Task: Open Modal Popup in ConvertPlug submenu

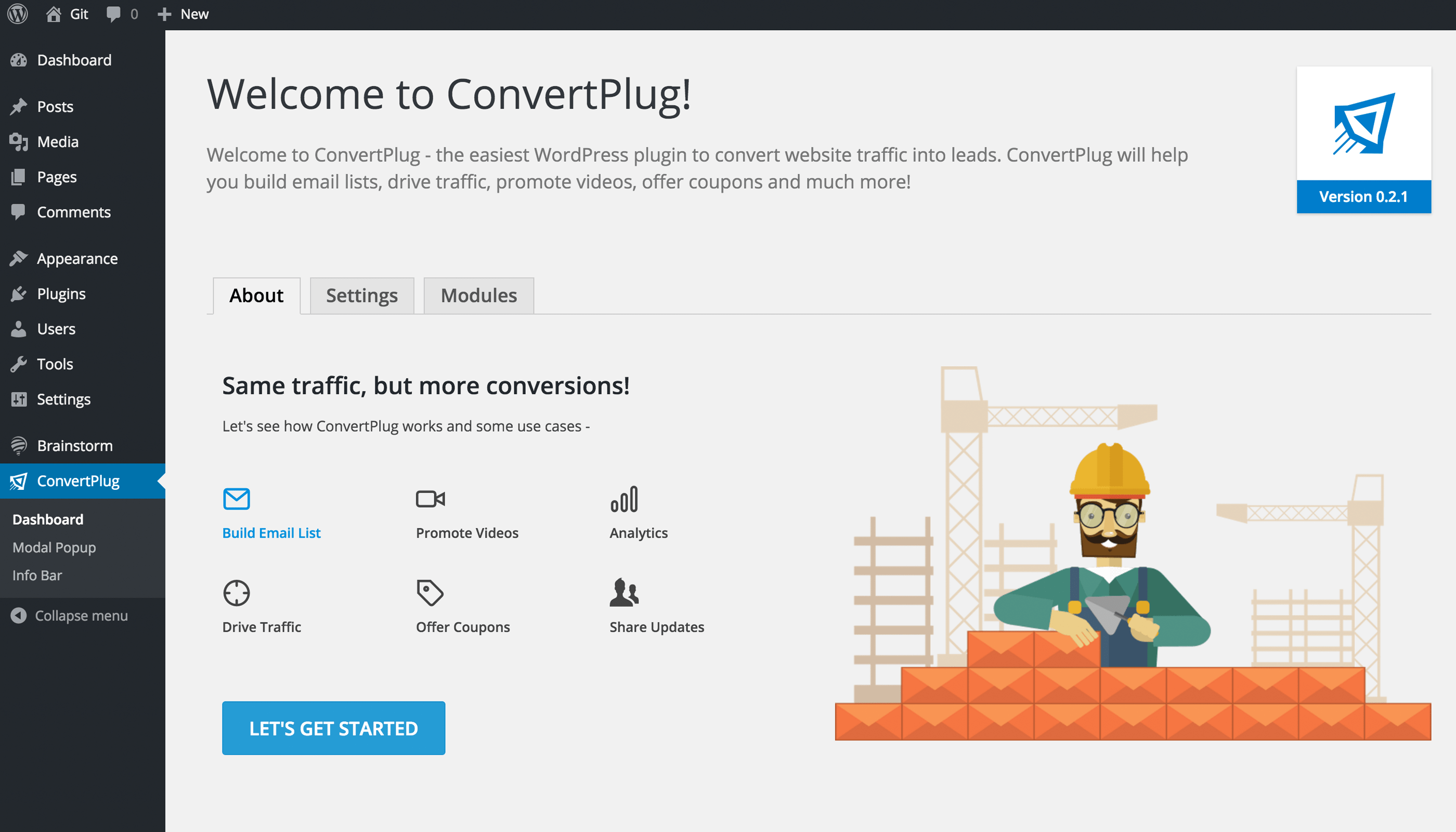Action: pos(54,548)
